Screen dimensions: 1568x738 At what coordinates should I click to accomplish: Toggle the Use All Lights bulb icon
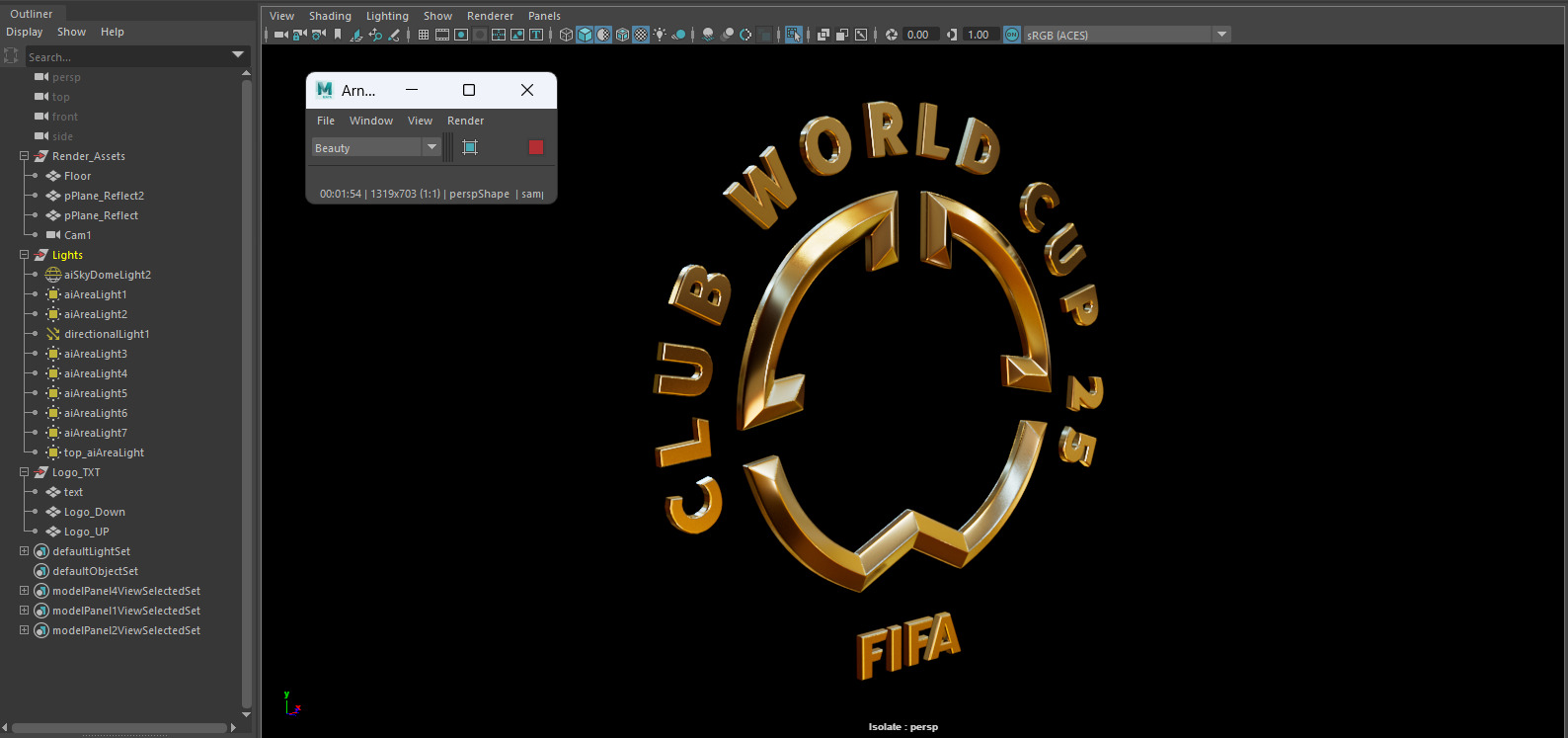pyautogui.click(x=660, y=35)
